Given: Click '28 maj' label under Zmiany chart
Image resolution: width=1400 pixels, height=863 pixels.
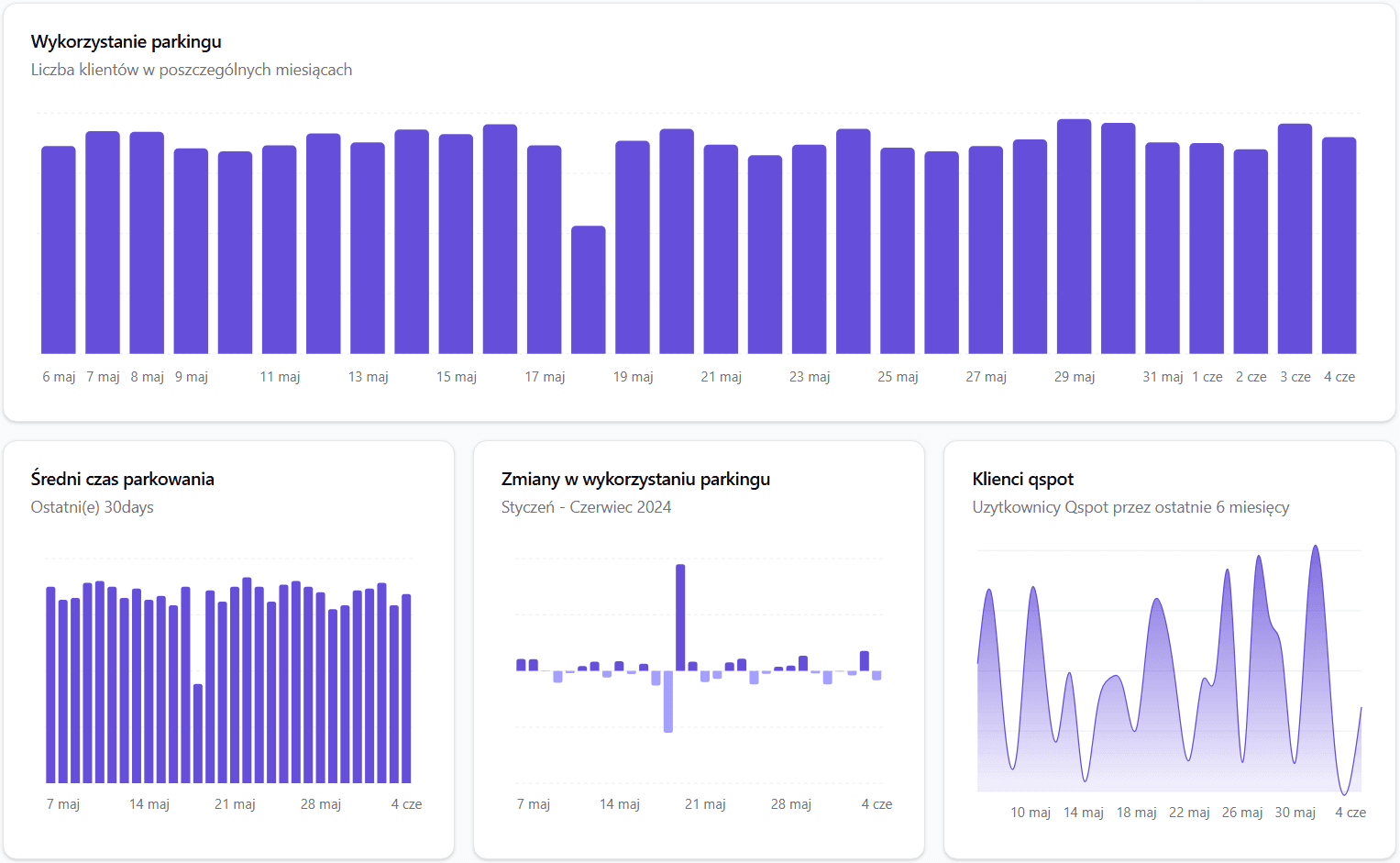Looking at the screenshot, I should click(x=791, y=804).
